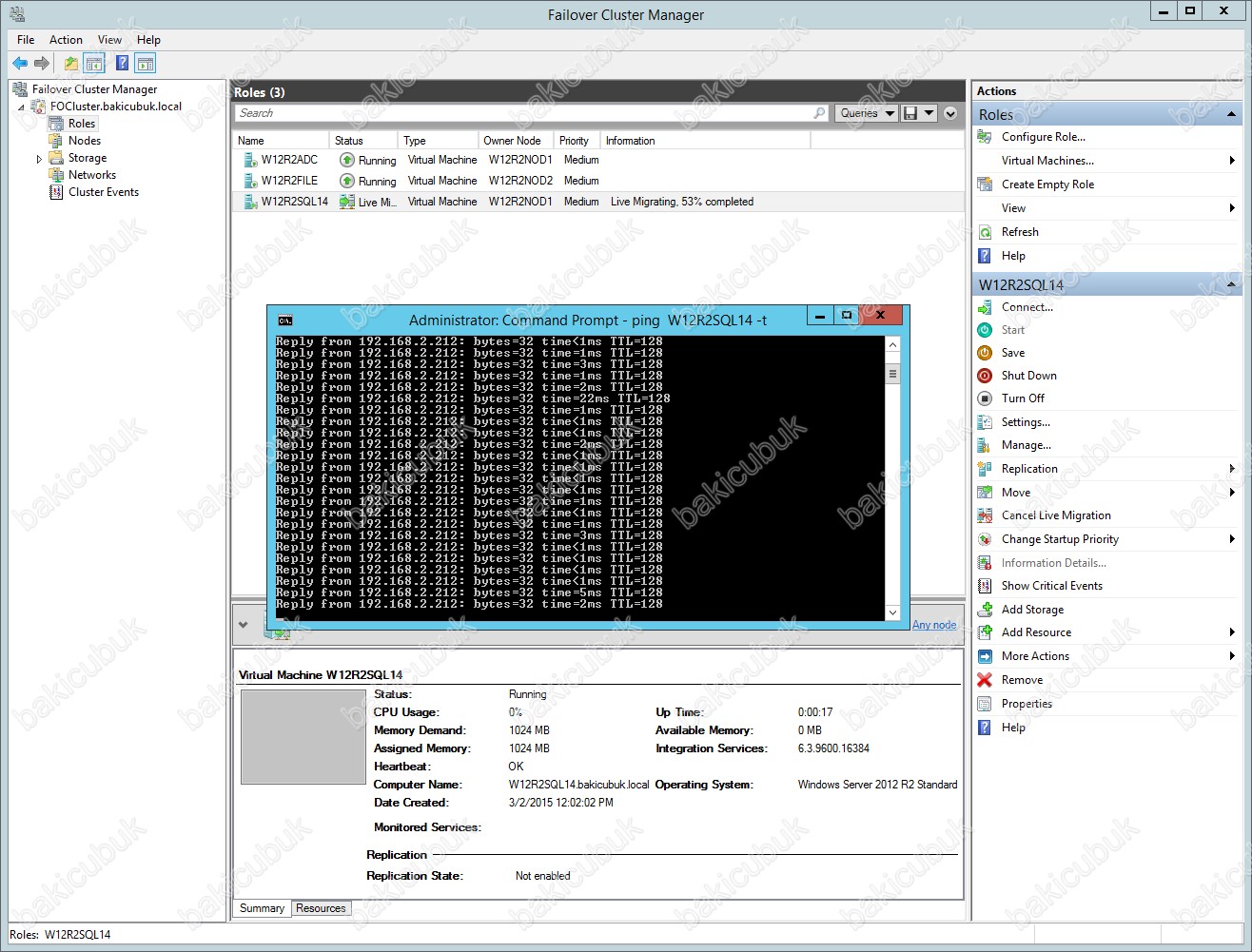The width and height of the screenshot is (1252, 952).
Task: Click the W12R2NOD2 owner node cell
Action: [520, 181]
